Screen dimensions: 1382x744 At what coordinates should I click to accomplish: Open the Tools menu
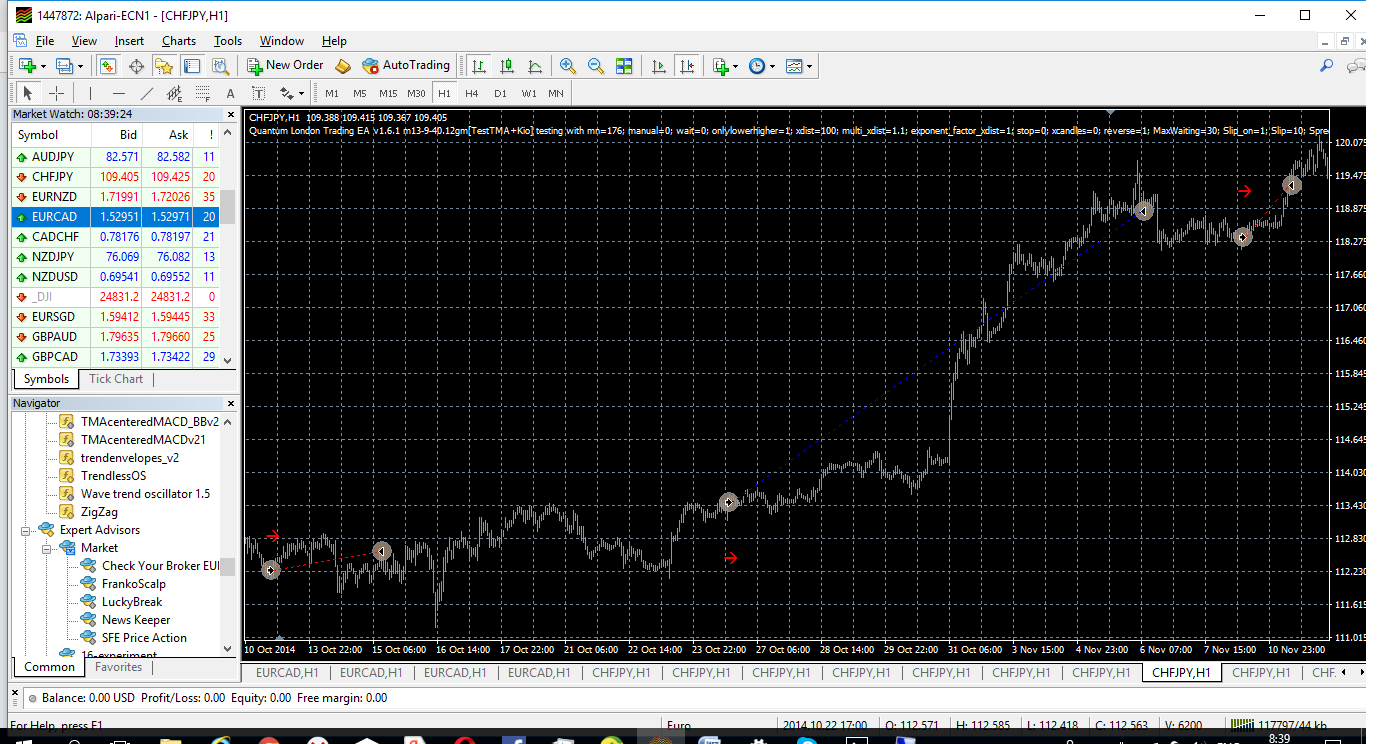228,41
